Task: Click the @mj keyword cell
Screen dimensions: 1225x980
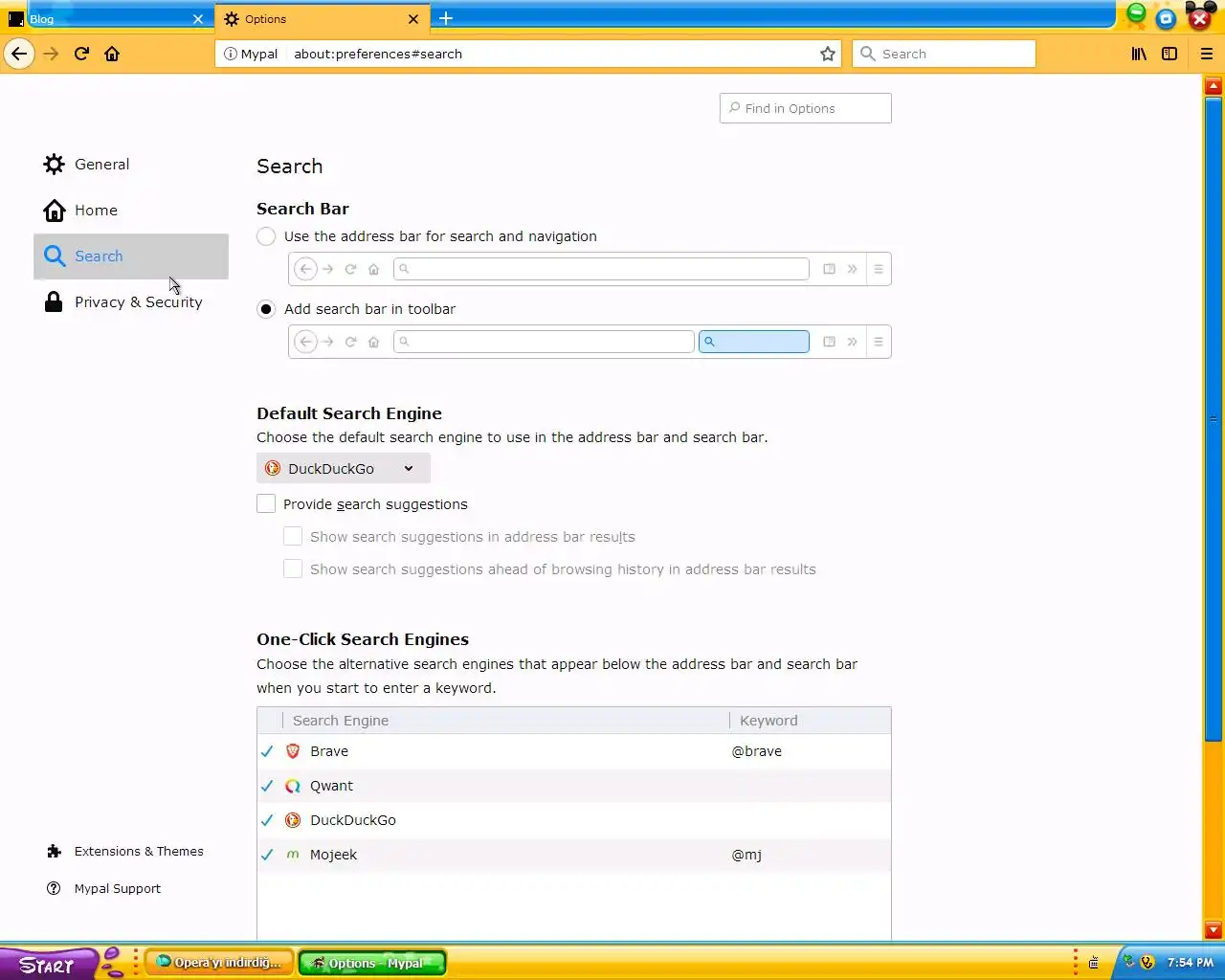Action: coord(746,855)
